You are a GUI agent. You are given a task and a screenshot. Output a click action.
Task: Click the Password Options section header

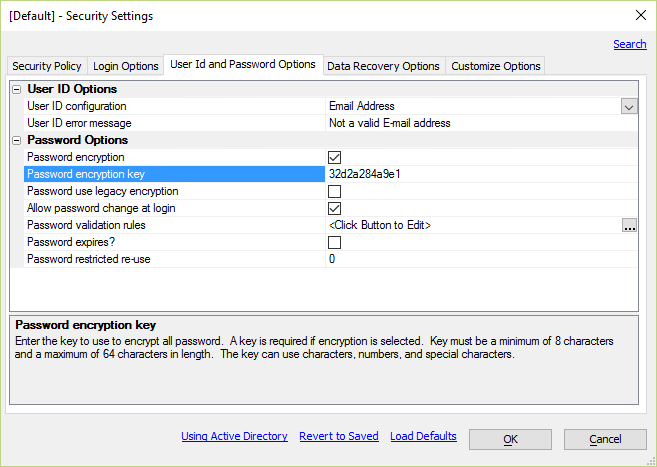[x=78, y=140]
